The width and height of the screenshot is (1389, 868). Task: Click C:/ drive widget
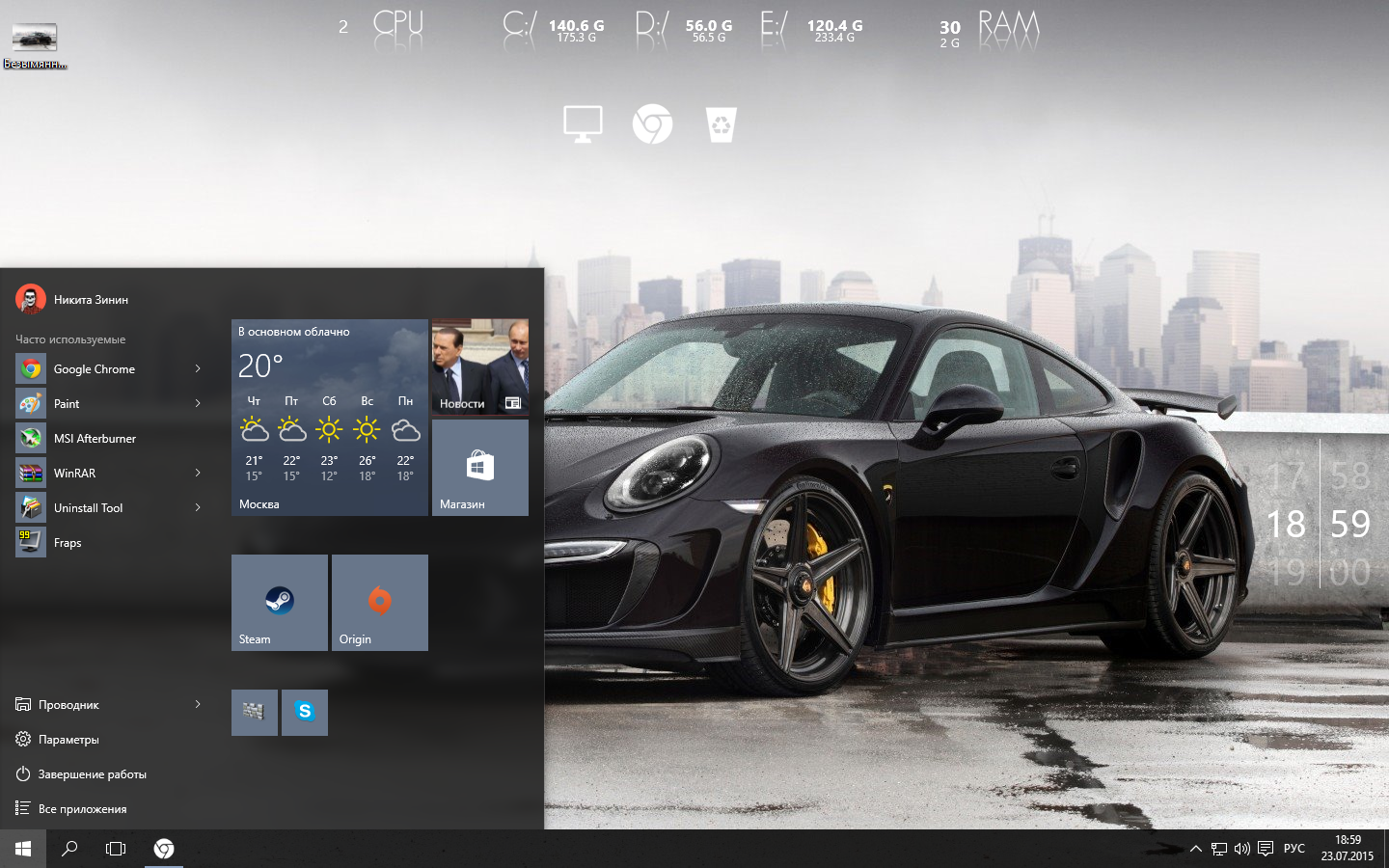point(554,29)
